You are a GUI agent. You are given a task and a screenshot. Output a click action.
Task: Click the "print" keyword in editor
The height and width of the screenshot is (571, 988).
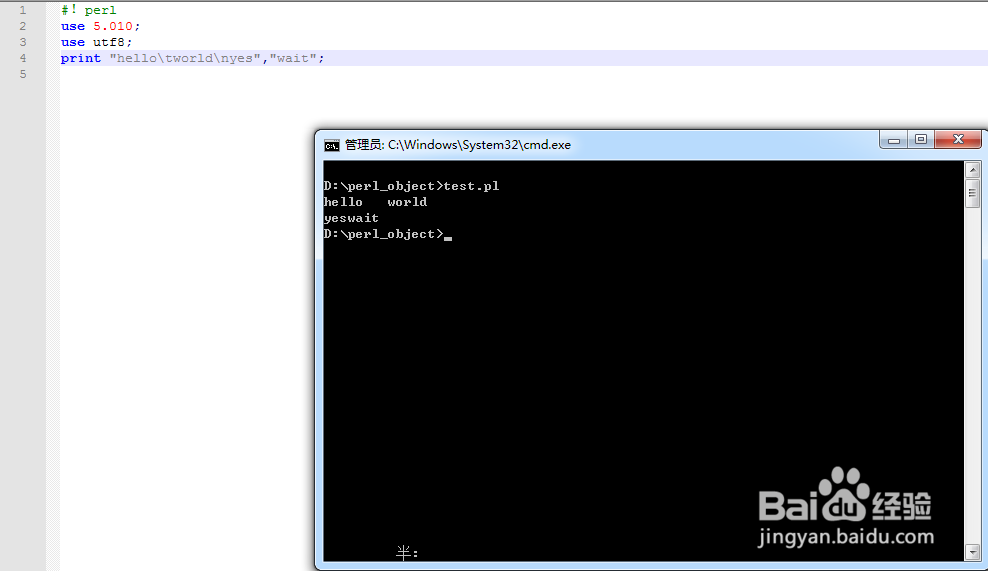[x=81, y=58]
